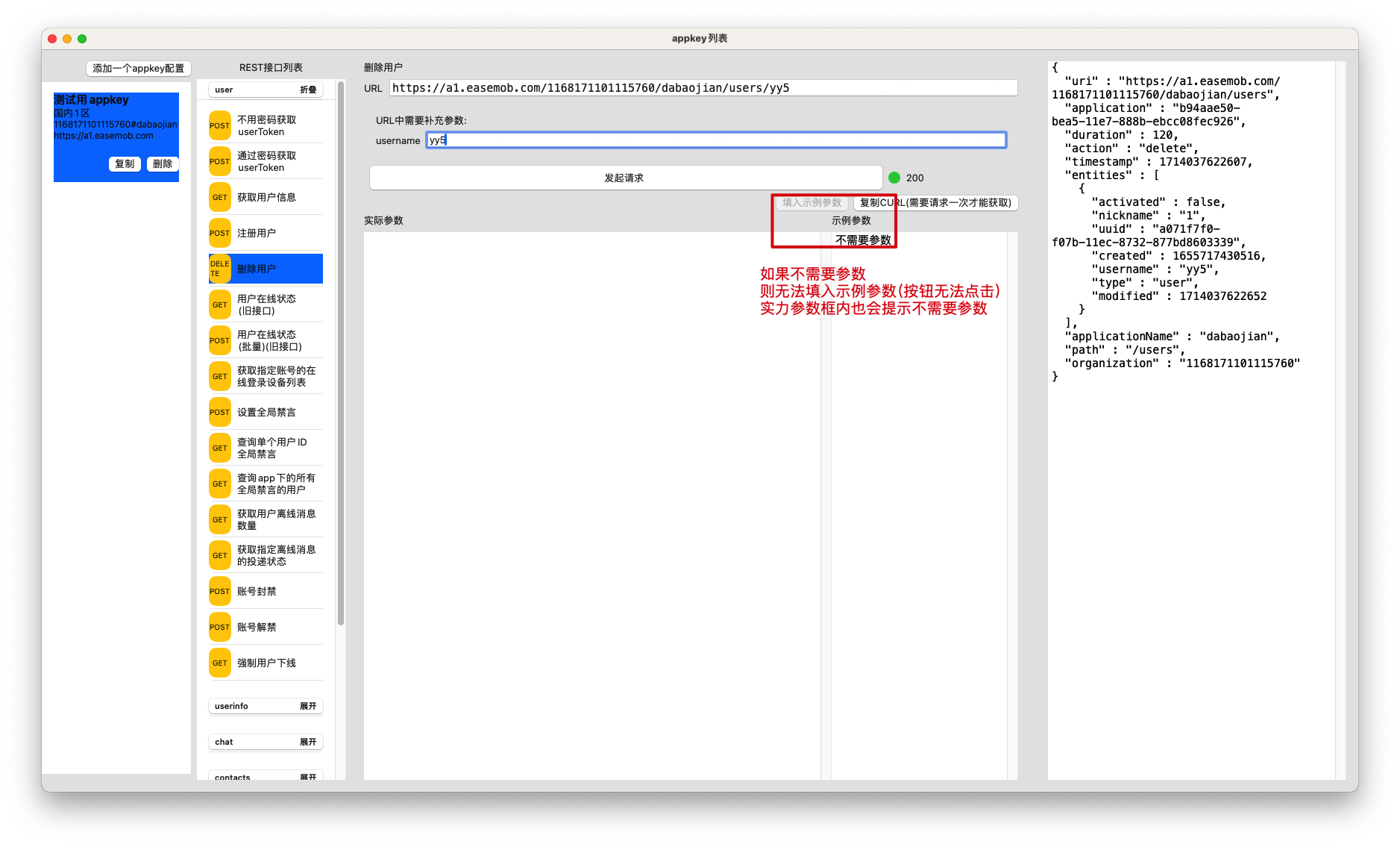Click the green 200 status indicator
Viewport: 1400px width, 847px height.
(x=894, y=178)
